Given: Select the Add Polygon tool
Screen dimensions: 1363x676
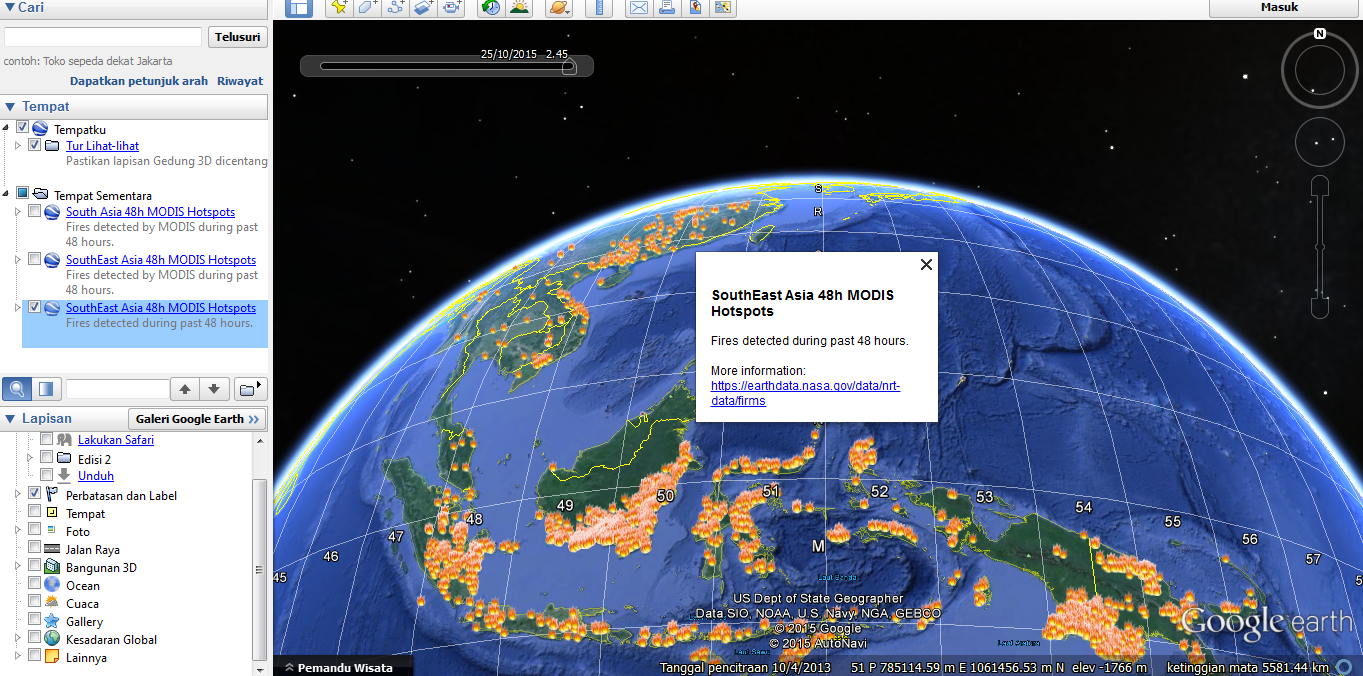Looking at the screenshot, I should pyautogui.click(x=368, y=8).
